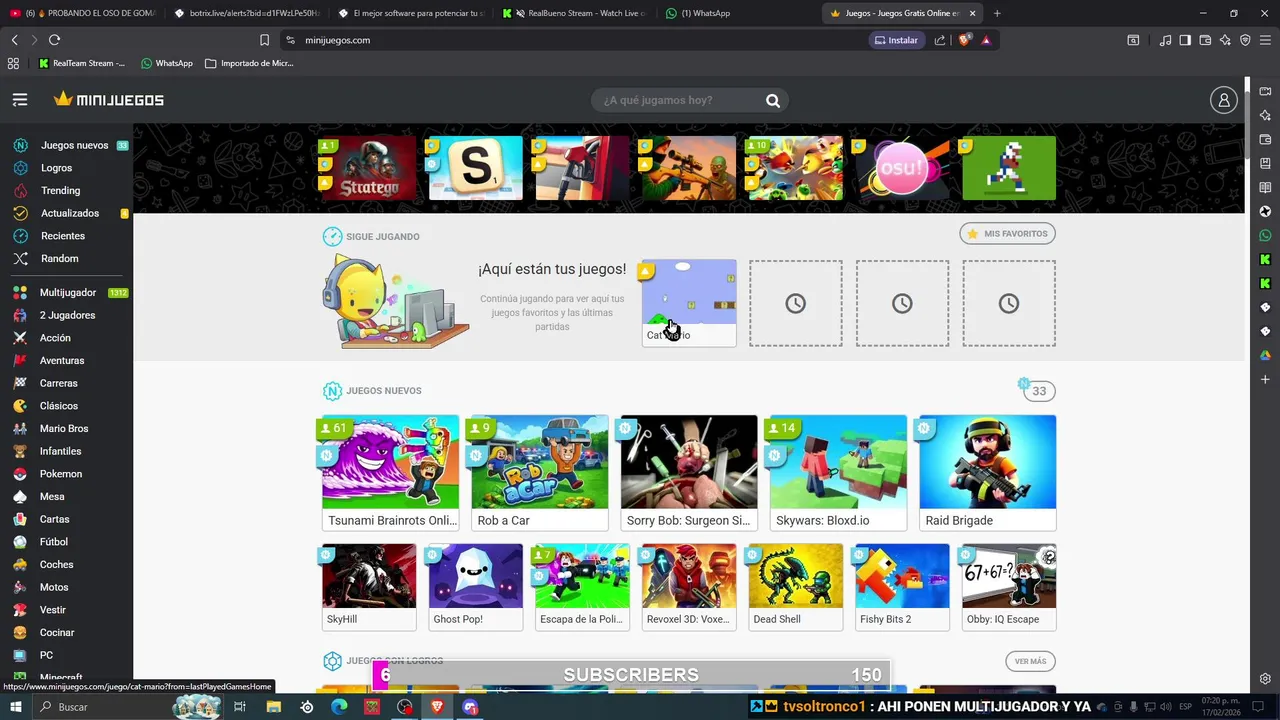Open the Skywars: Bloxd.io game card

pyautogui.click(x=838, y=472)
